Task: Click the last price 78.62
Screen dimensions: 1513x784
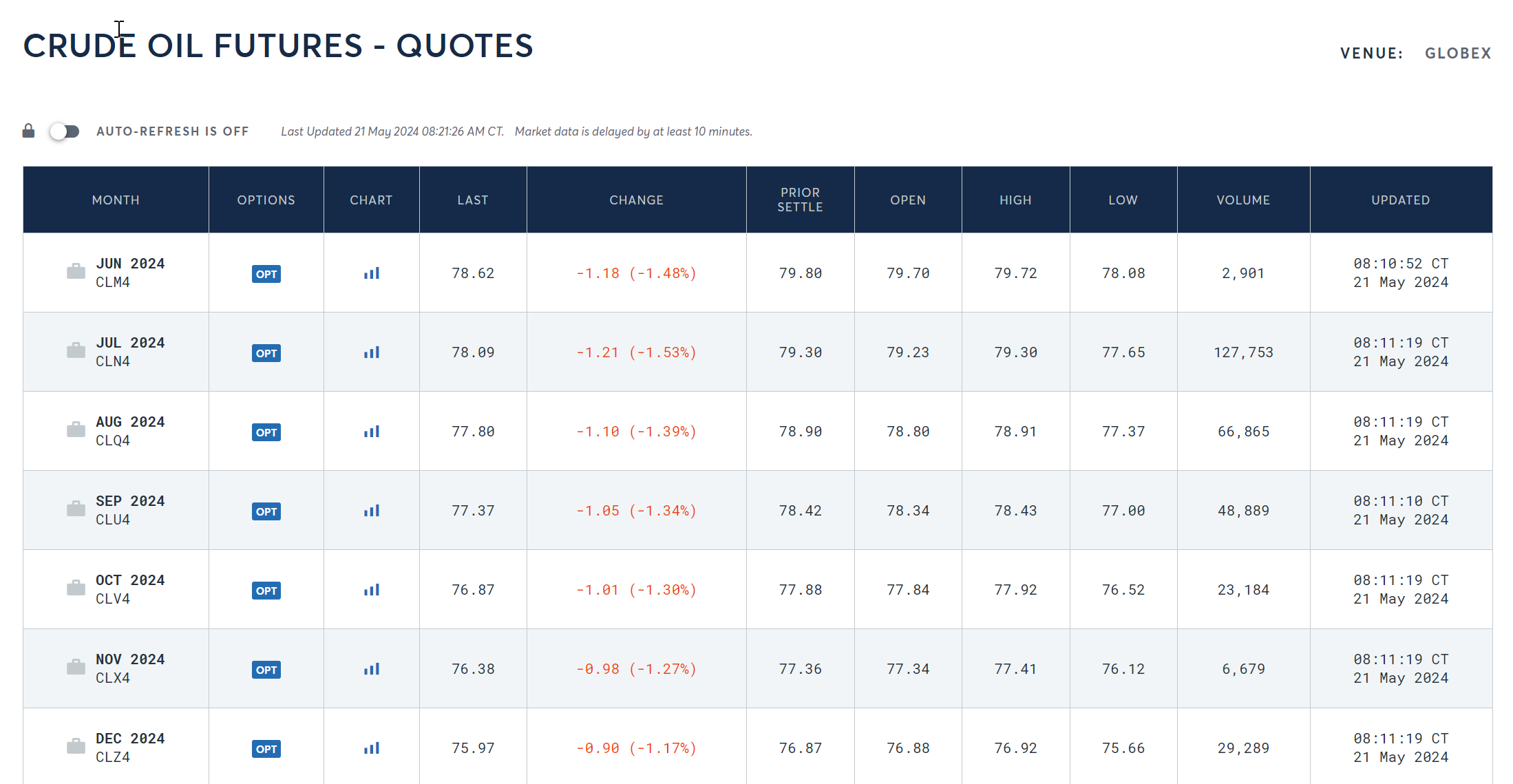Action: coord(473,273)
